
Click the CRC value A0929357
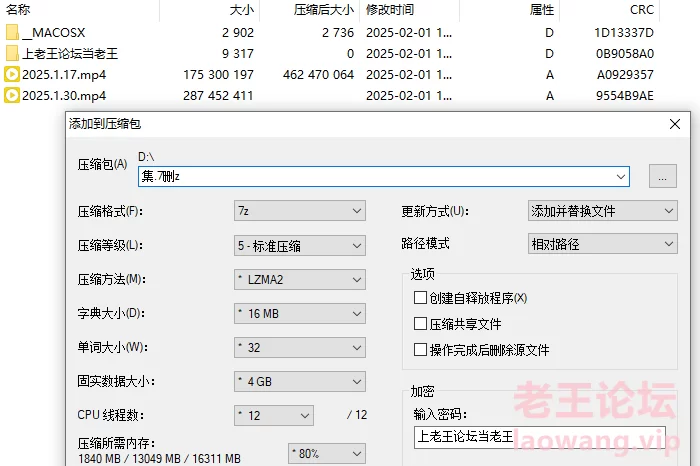pyautogui.click(x=625, y=75)
